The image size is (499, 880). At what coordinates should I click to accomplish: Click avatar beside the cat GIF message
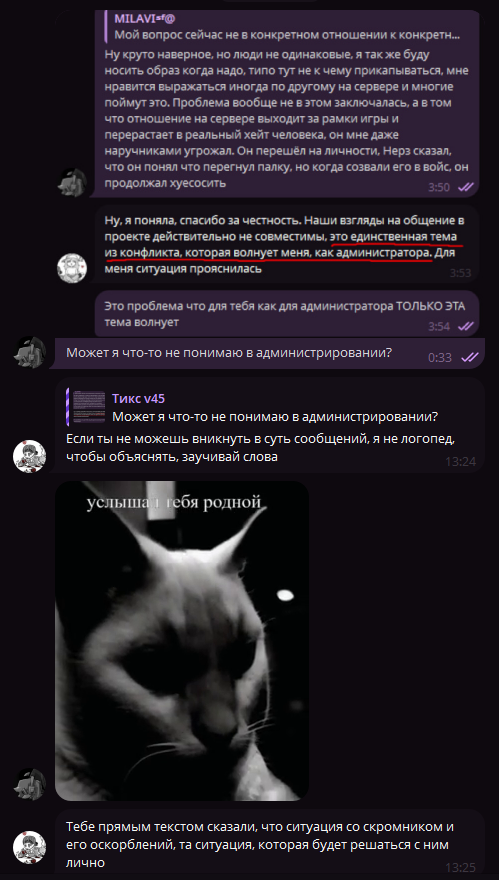click(x=30, y=785)
